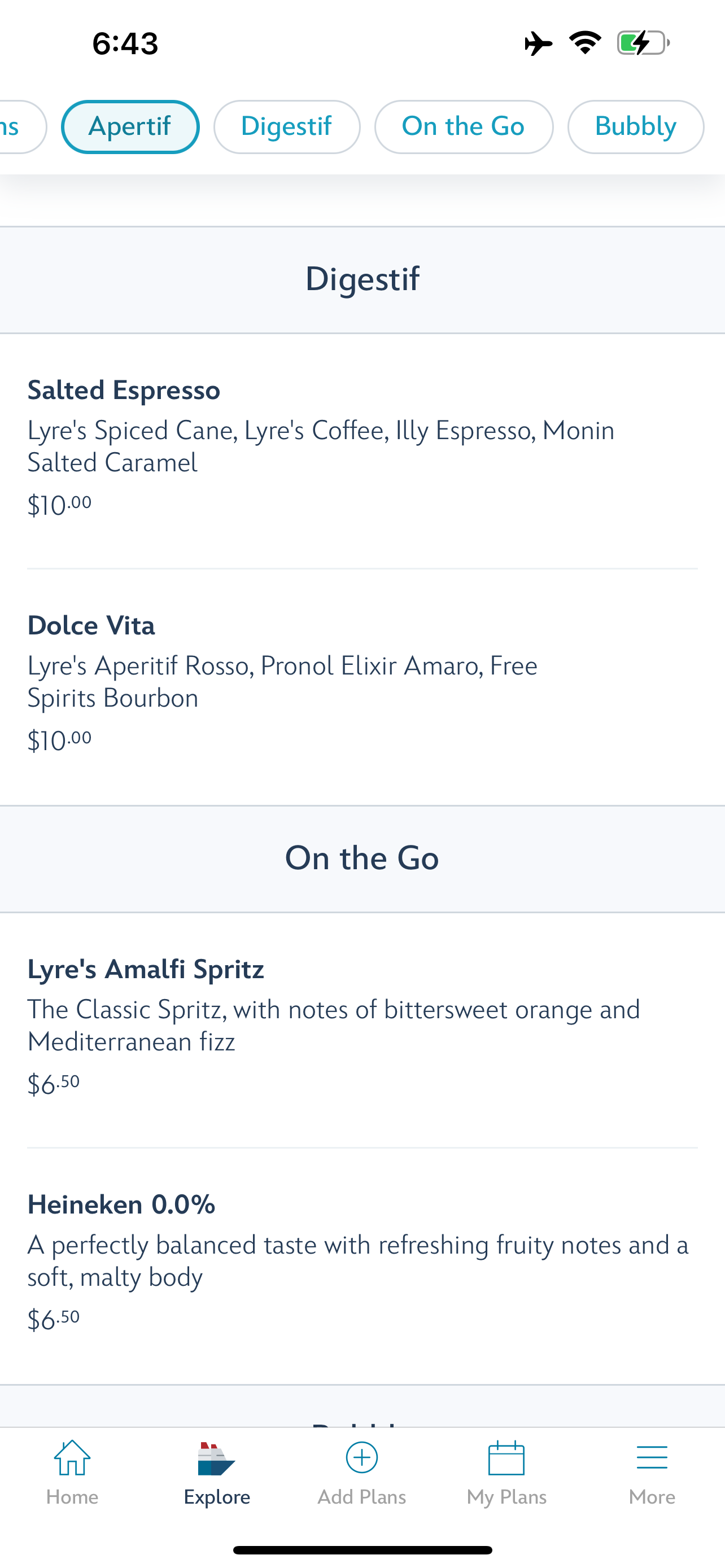Screen dimensions: 725x1568
Task: Choose the Heineken 0.0% item
Action: pyautogui.click(x=122, y=1205)
